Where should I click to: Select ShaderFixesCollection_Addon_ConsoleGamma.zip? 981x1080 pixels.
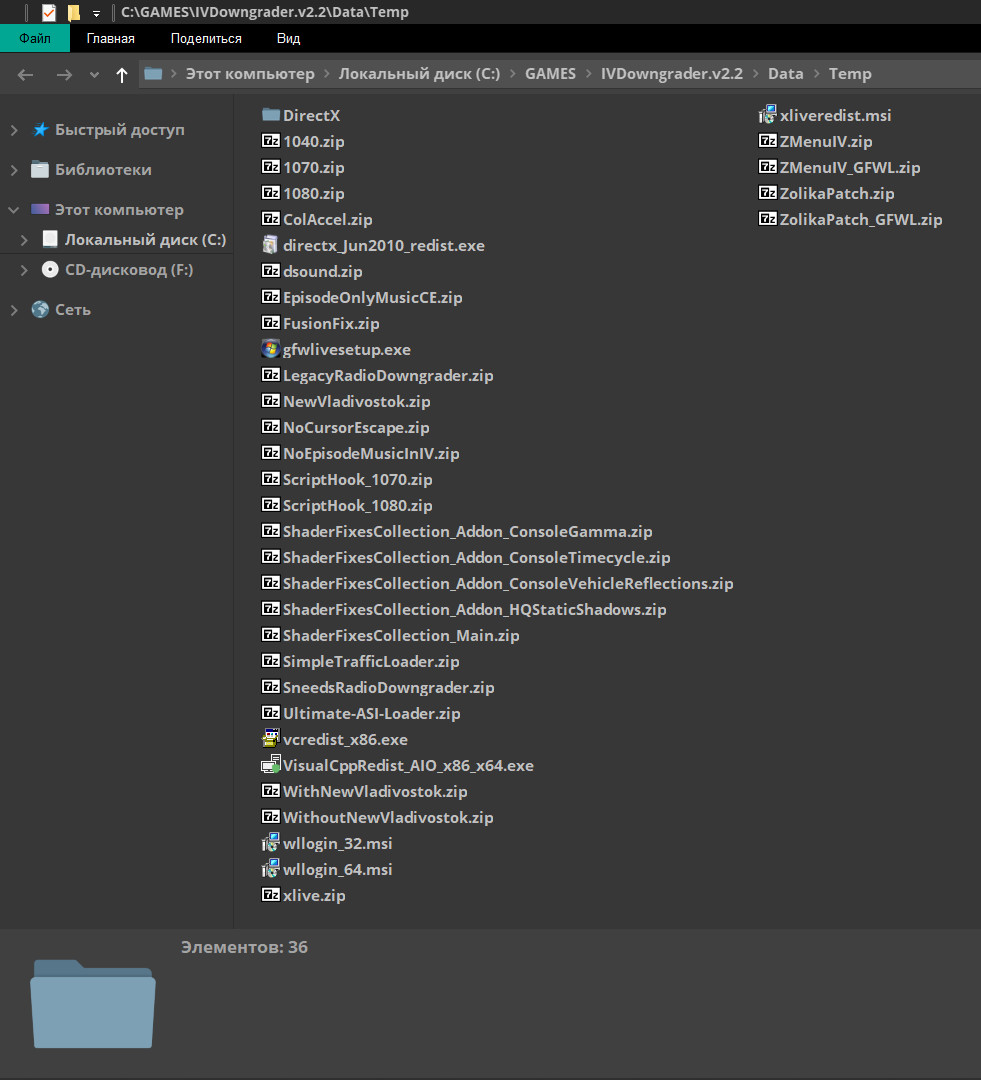tap(467, 532)
